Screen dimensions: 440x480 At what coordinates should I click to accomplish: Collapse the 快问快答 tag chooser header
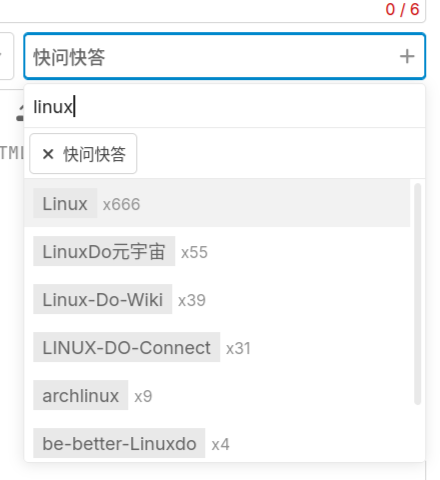point(225,56)
